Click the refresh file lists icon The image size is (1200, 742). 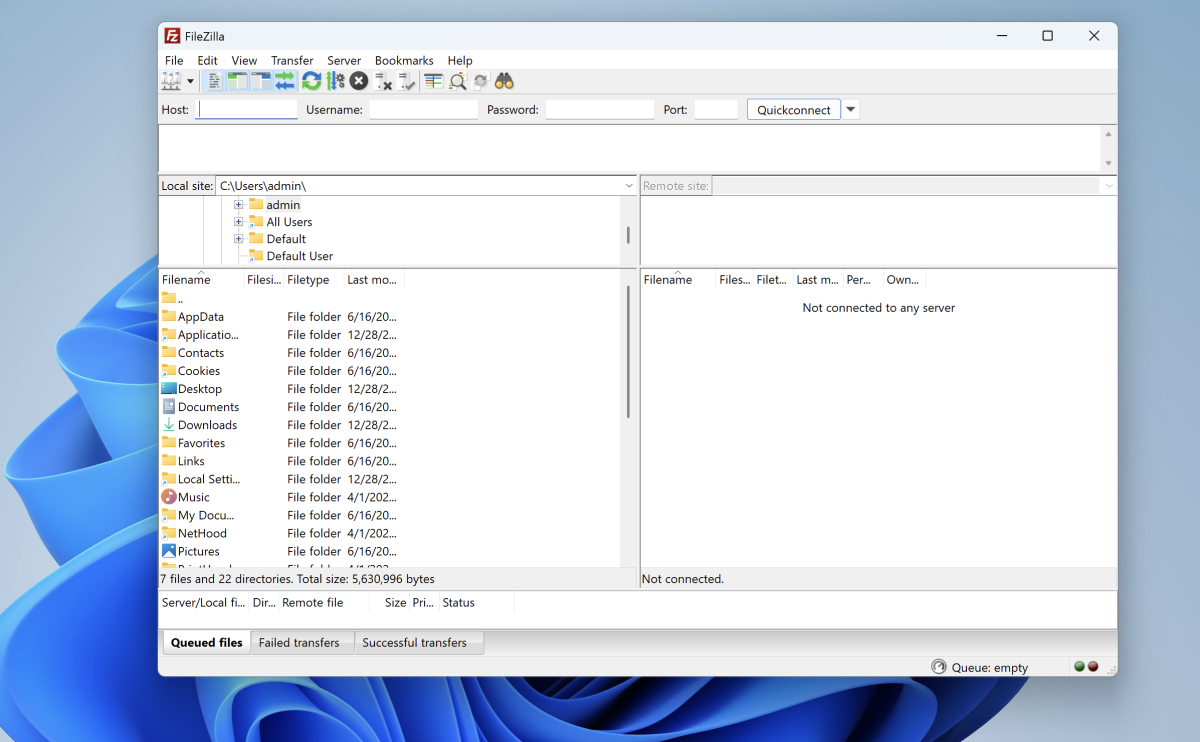311,81
